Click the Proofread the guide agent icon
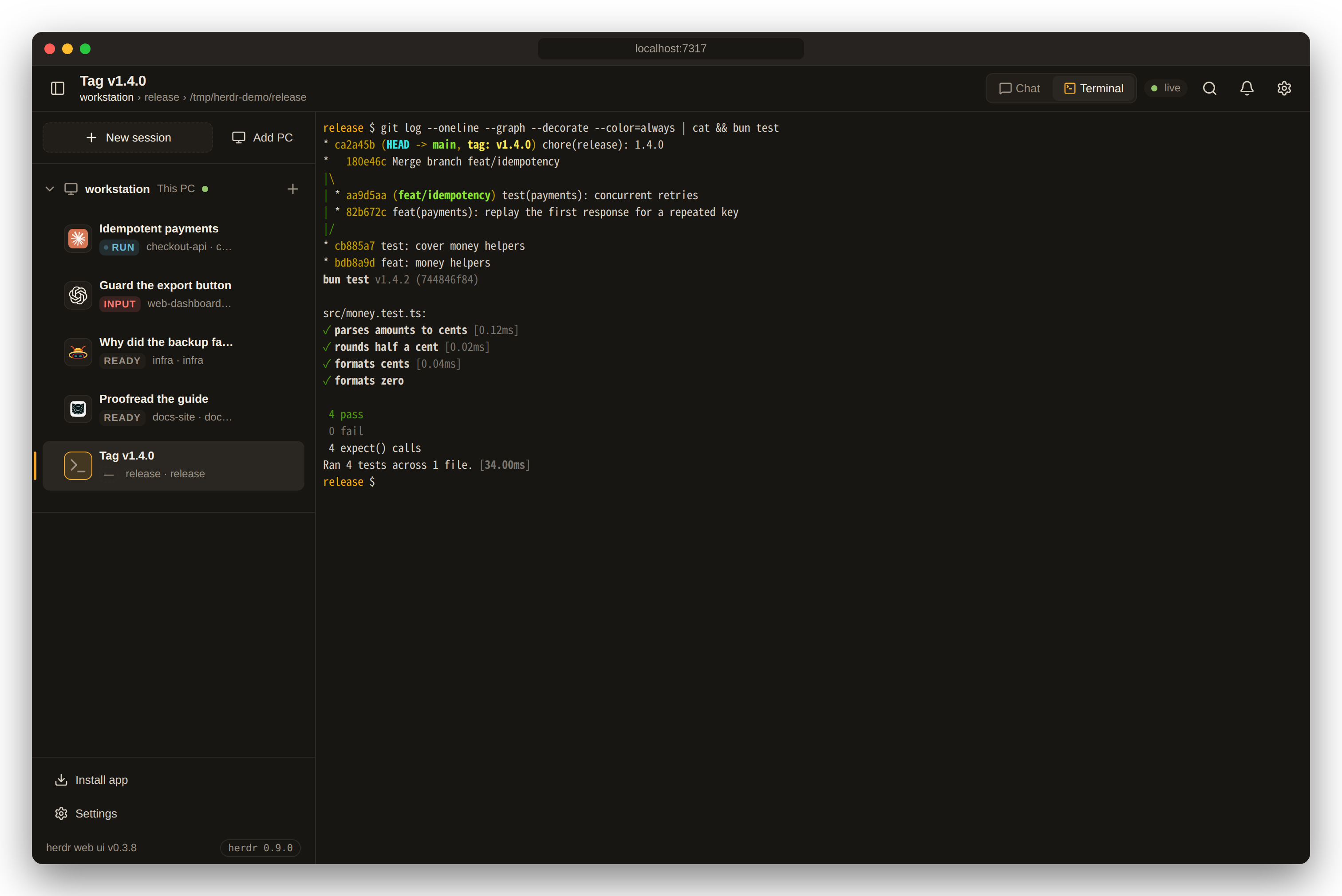This screenshot has height=896, width=1342. pyautogui.click(x=78, y=409)
